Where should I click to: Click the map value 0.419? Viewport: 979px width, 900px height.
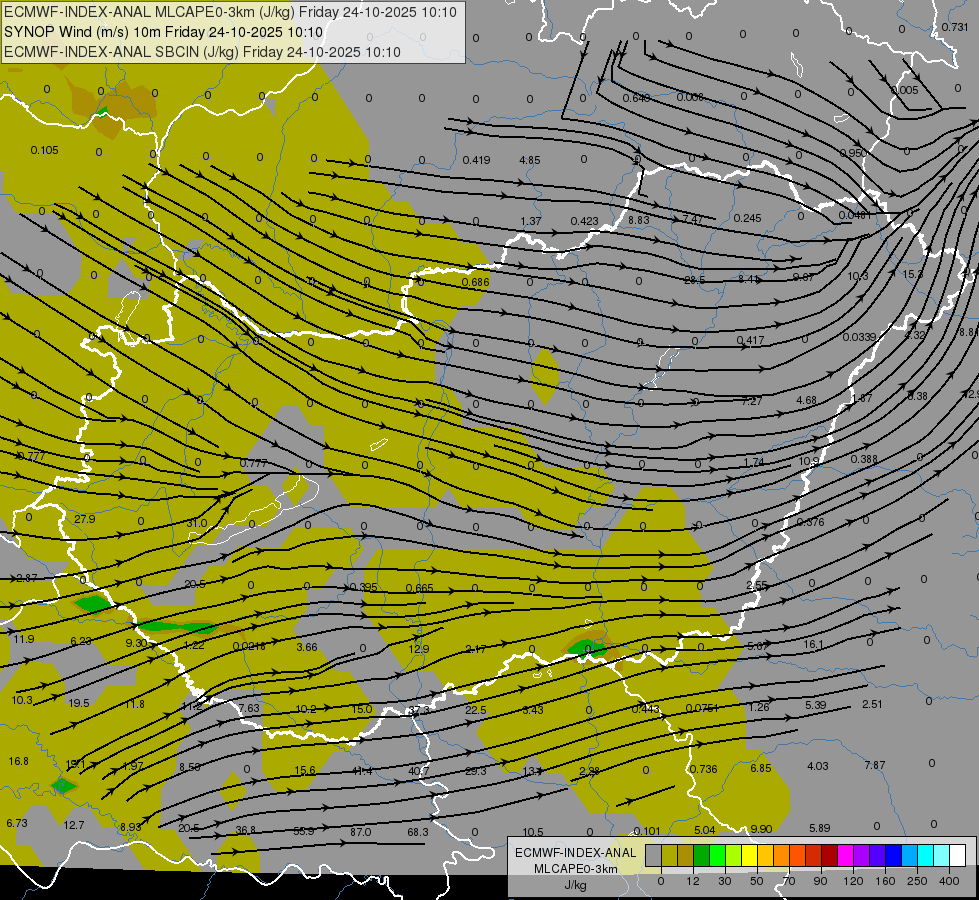click(x=476, y=160)
